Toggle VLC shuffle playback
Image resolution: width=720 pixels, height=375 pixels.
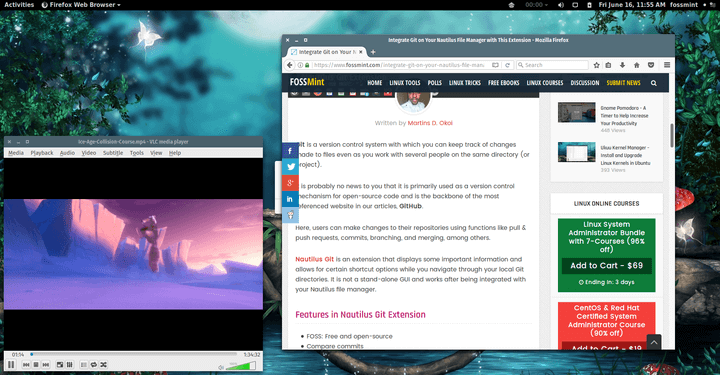[x=104, y=364]
